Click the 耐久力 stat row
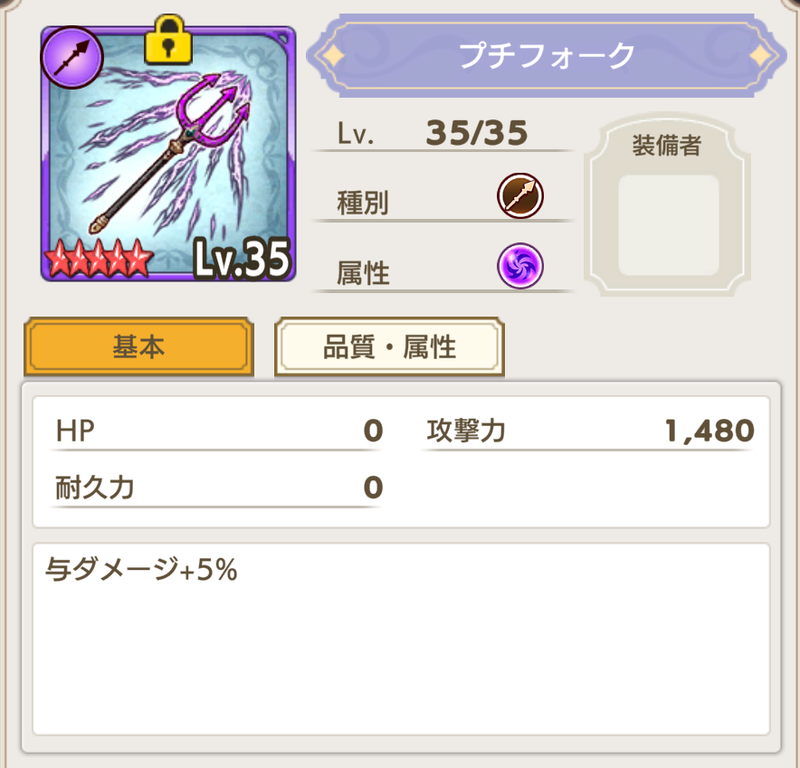 coord(217,488)
